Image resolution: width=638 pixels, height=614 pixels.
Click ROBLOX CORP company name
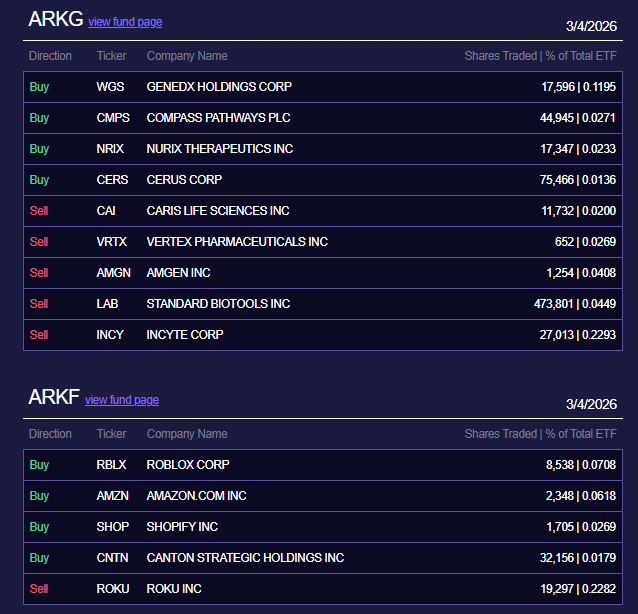[188, 465]
